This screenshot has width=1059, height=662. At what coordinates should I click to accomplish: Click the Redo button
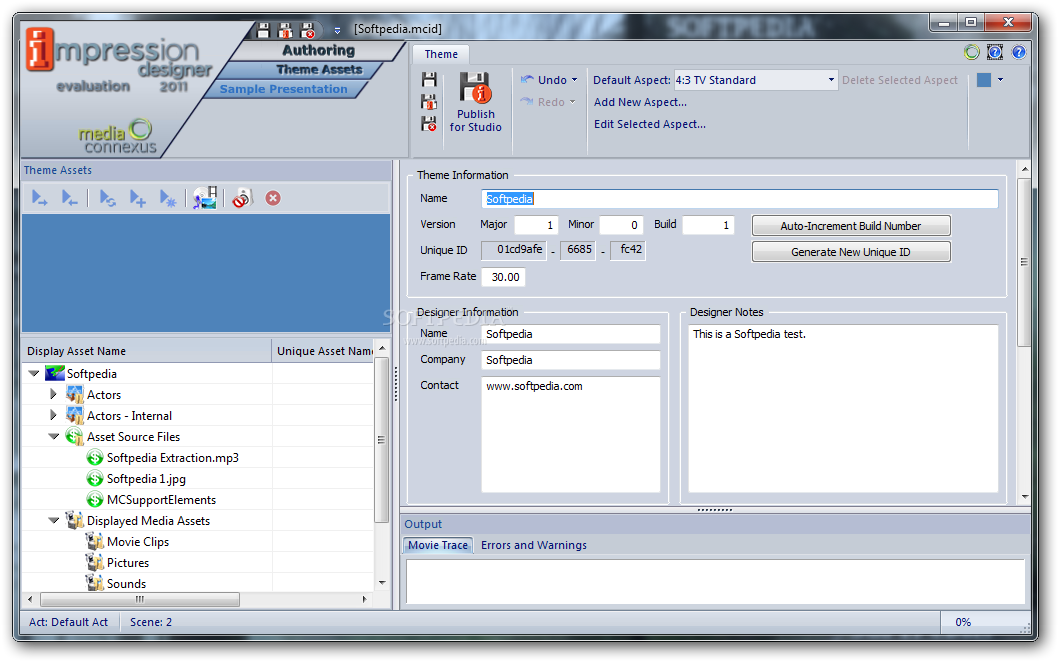click(543, 102)
